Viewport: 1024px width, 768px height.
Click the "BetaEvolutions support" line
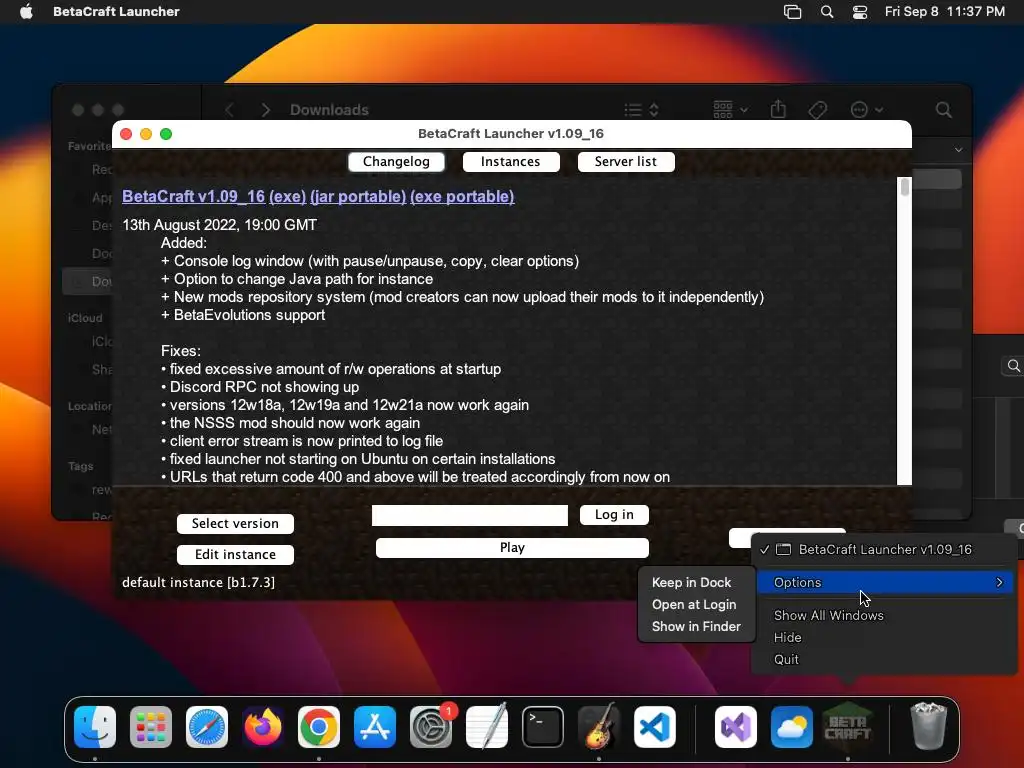point(243,315)
